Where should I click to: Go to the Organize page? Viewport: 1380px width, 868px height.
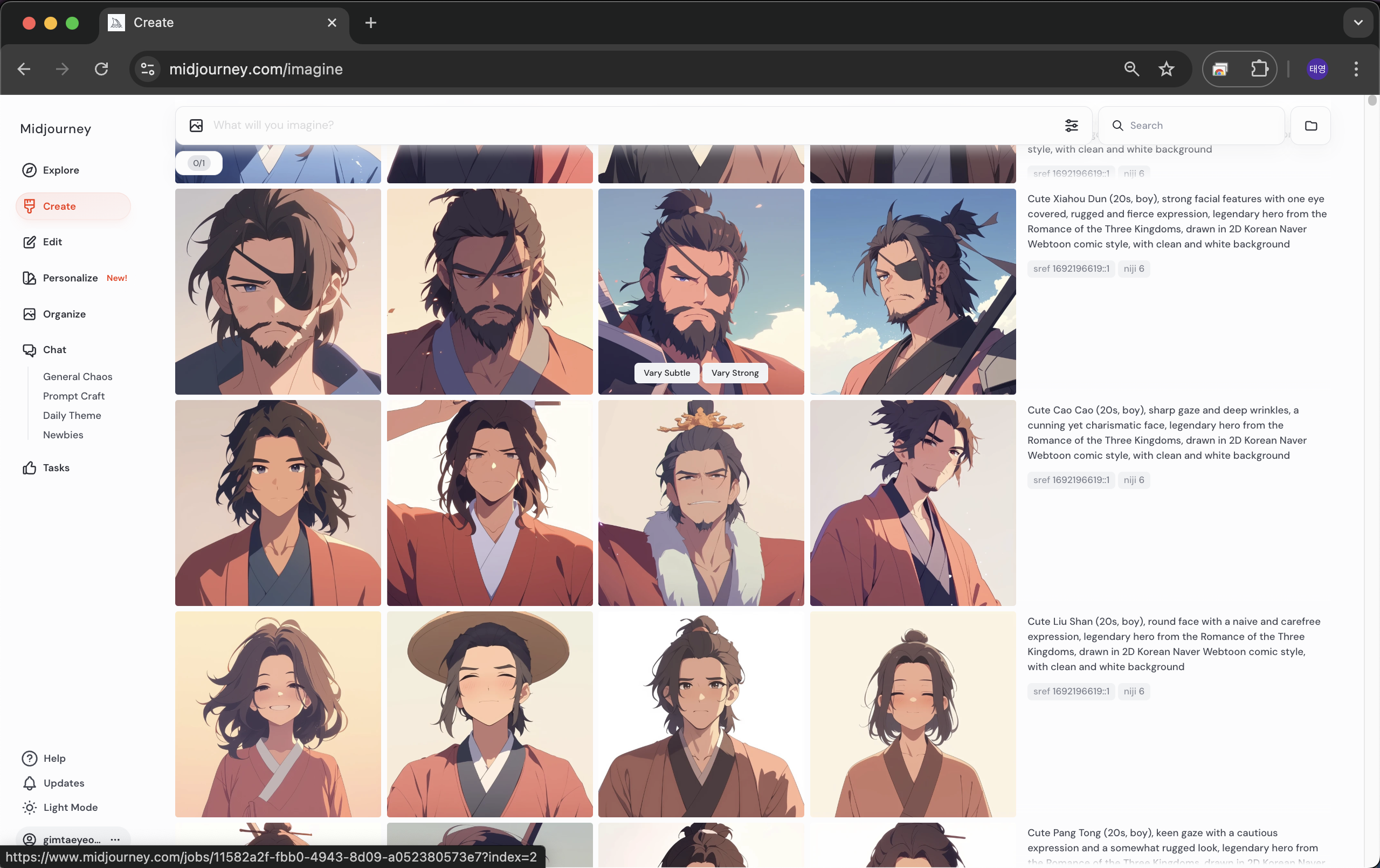click(x=54, y=314)
